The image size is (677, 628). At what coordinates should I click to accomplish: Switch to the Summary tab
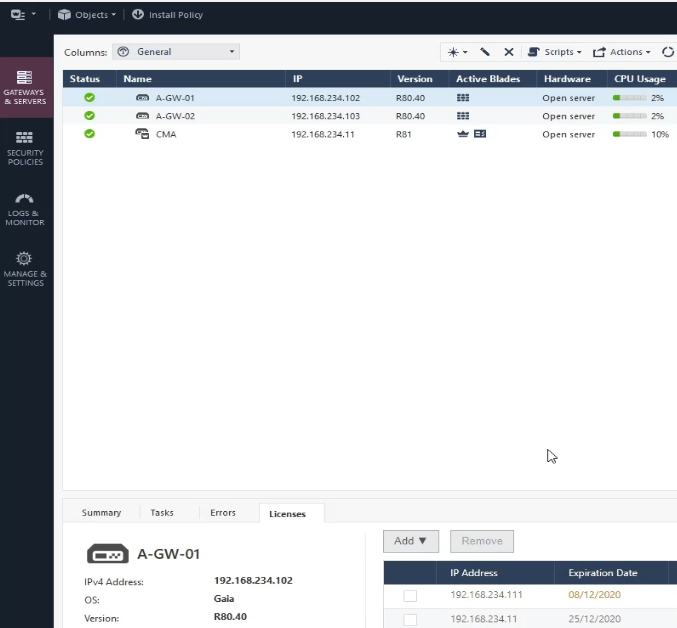[x=101, y=513]
